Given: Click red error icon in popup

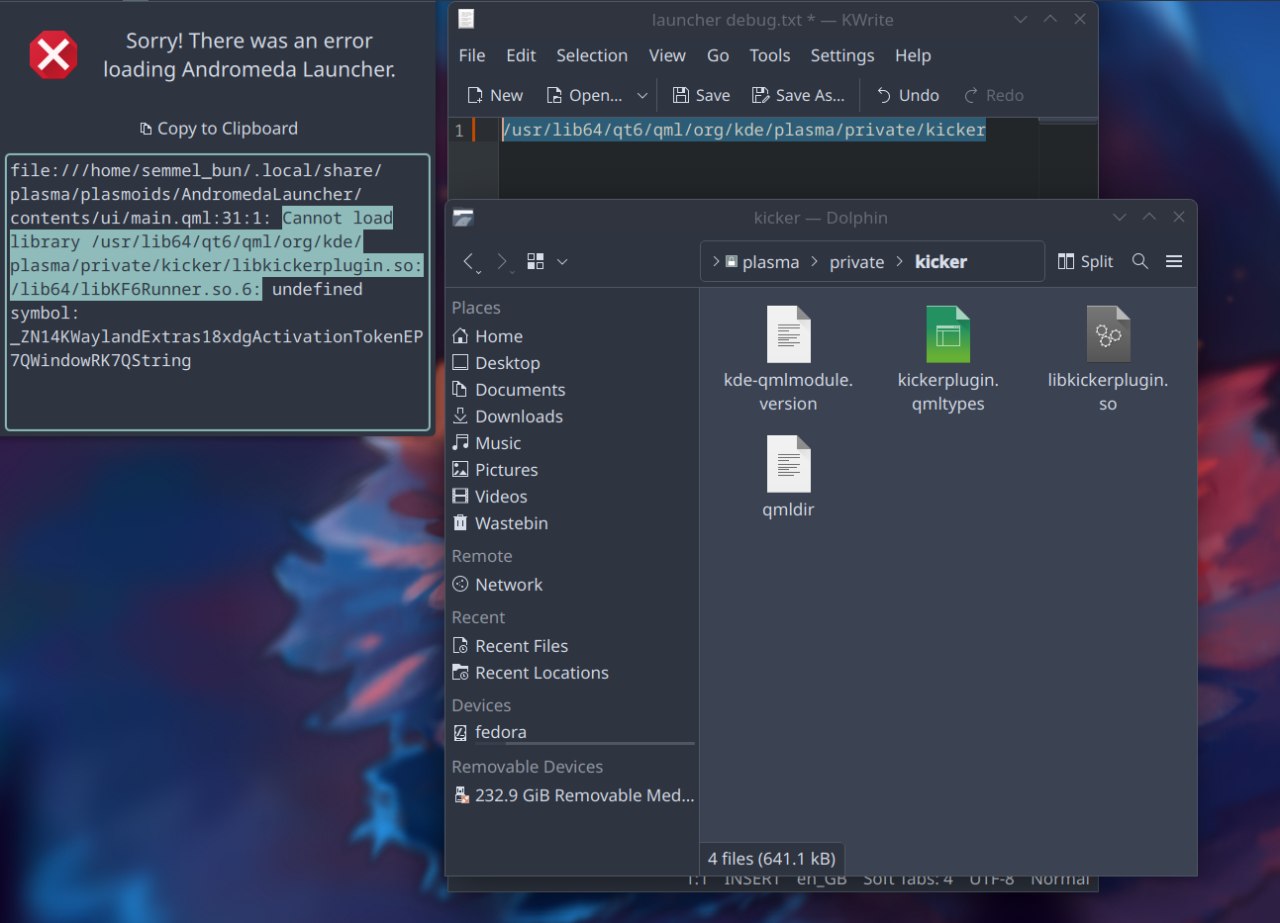Looking at the screenshot, I should point(53,55).
